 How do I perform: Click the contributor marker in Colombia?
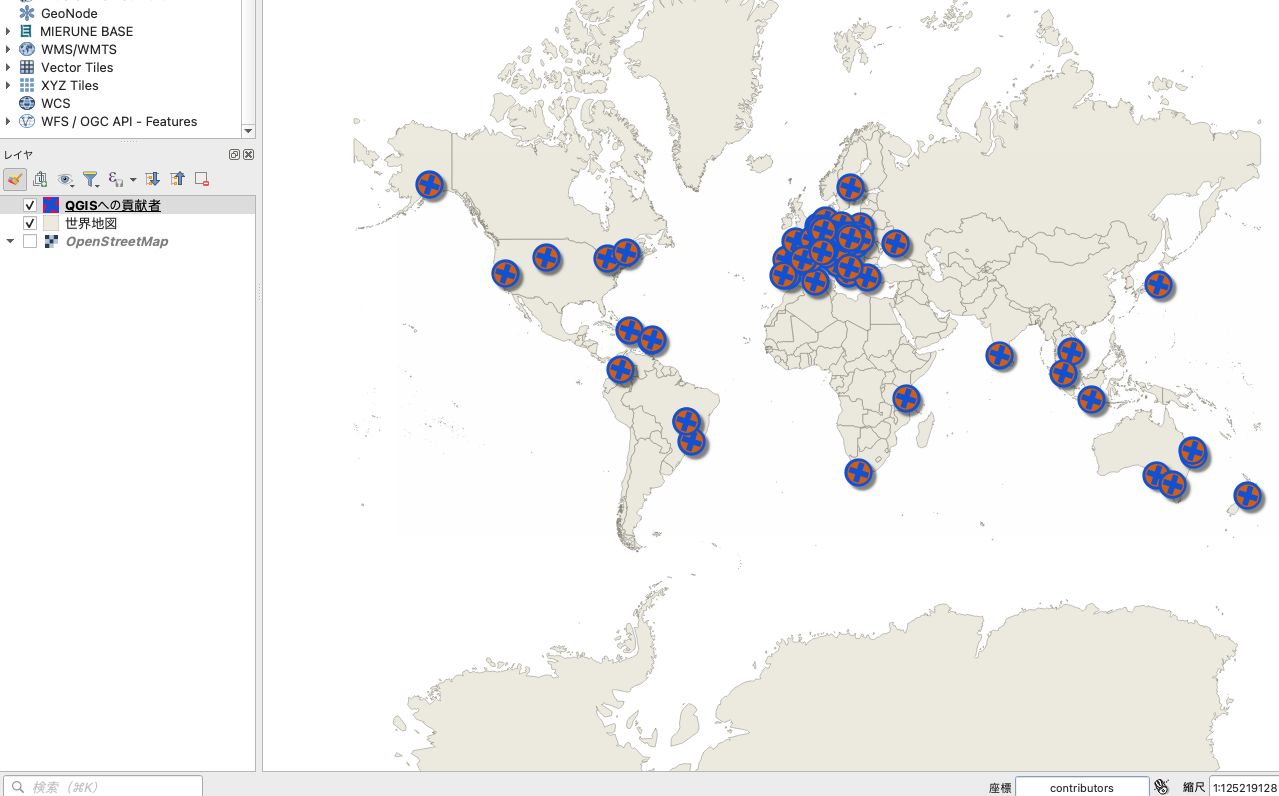(x=620, y=371)
